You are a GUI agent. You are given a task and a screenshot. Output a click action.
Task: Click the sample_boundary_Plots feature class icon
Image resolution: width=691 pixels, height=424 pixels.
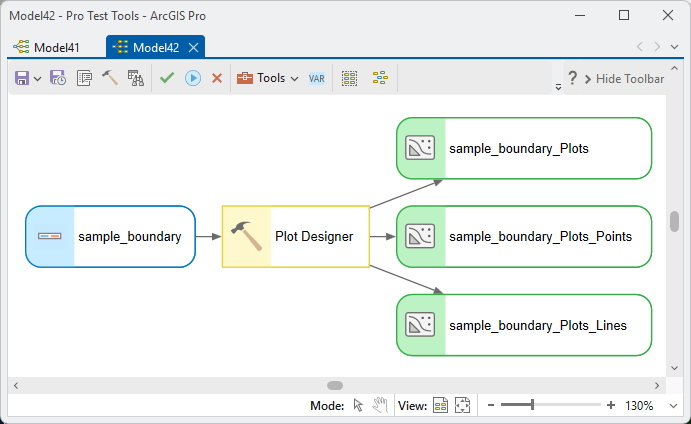pos(420,148)
